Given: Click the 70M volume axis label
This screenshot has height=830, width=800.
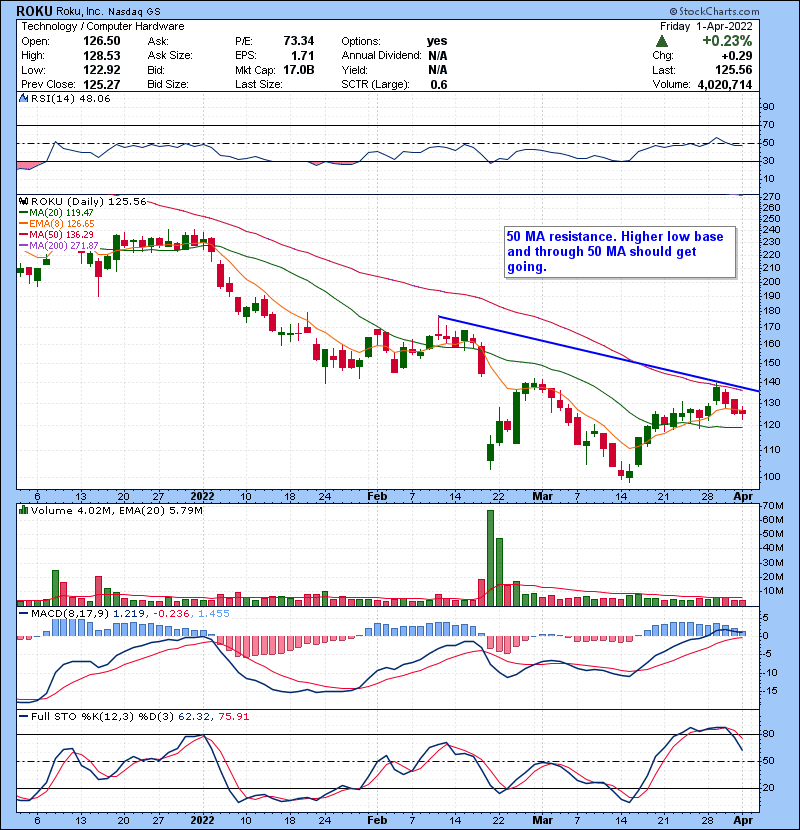Looking at the screenshot, I should coord(772,506).
